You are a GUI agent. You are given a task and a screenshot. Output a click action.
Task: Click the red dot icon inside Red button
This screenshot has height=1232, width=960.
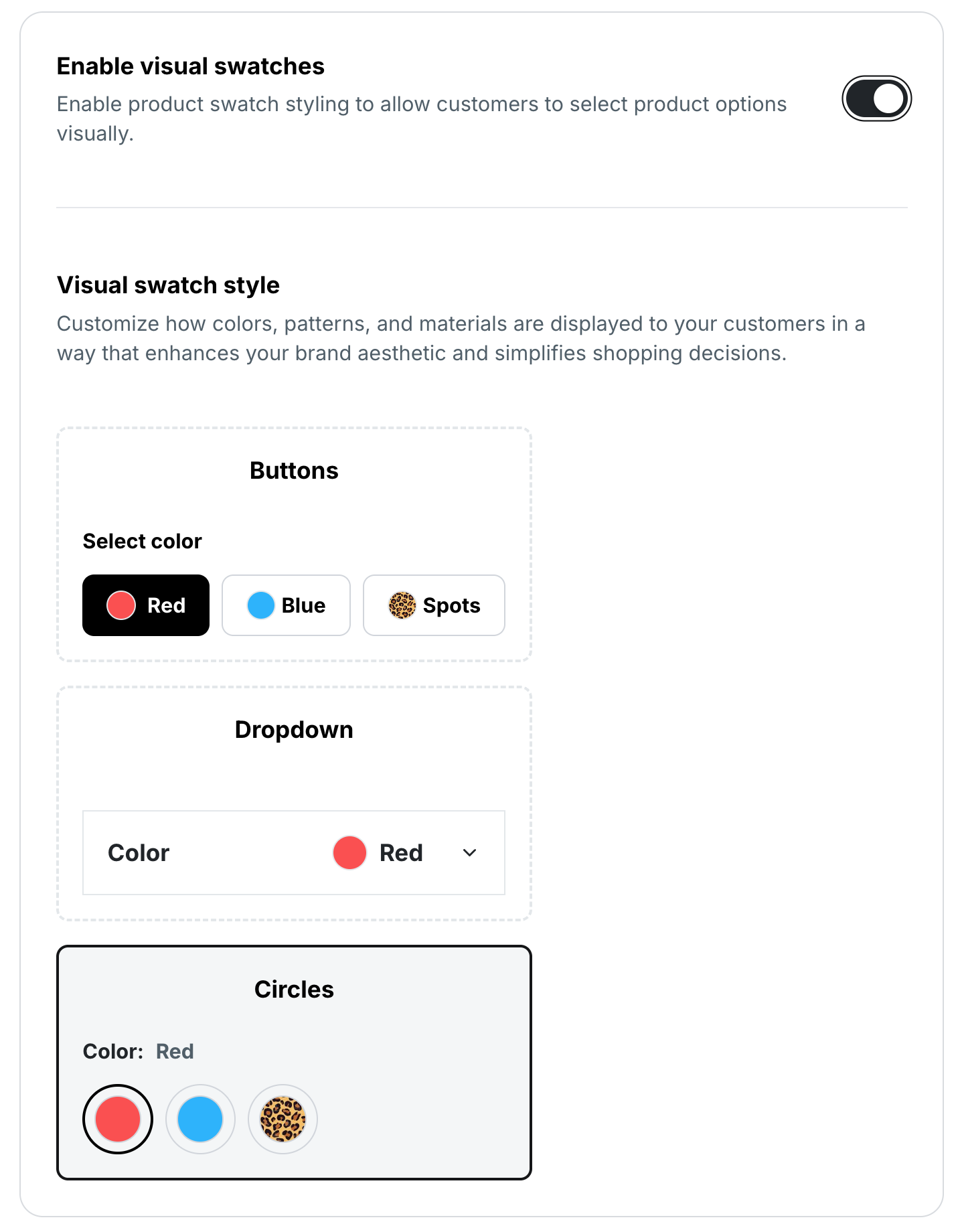[121, 605]
